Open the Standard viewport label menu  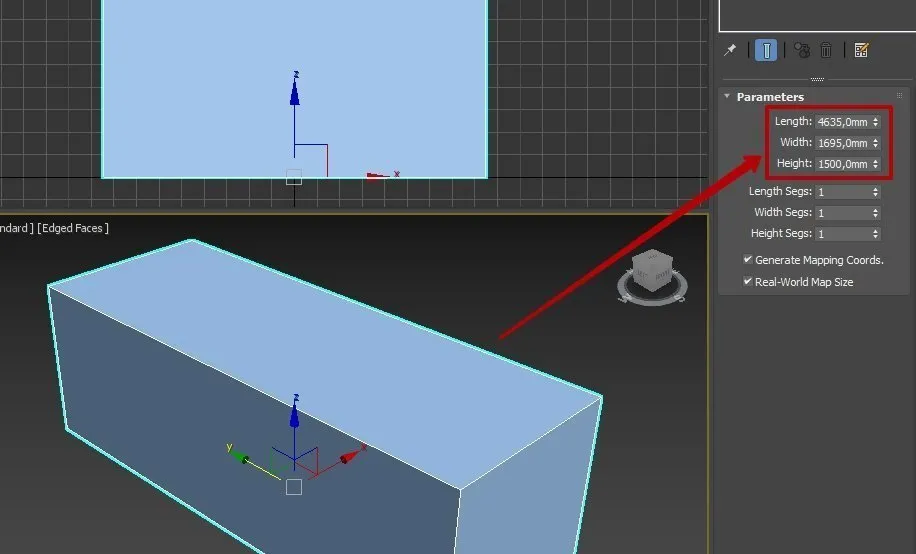coord(14,228)
